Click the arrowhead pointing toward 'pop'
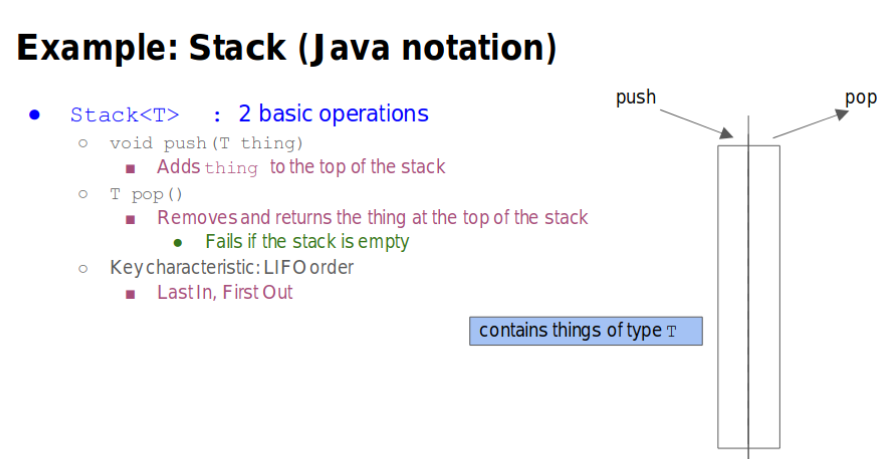Screen dimensions: 884x459 842,114
